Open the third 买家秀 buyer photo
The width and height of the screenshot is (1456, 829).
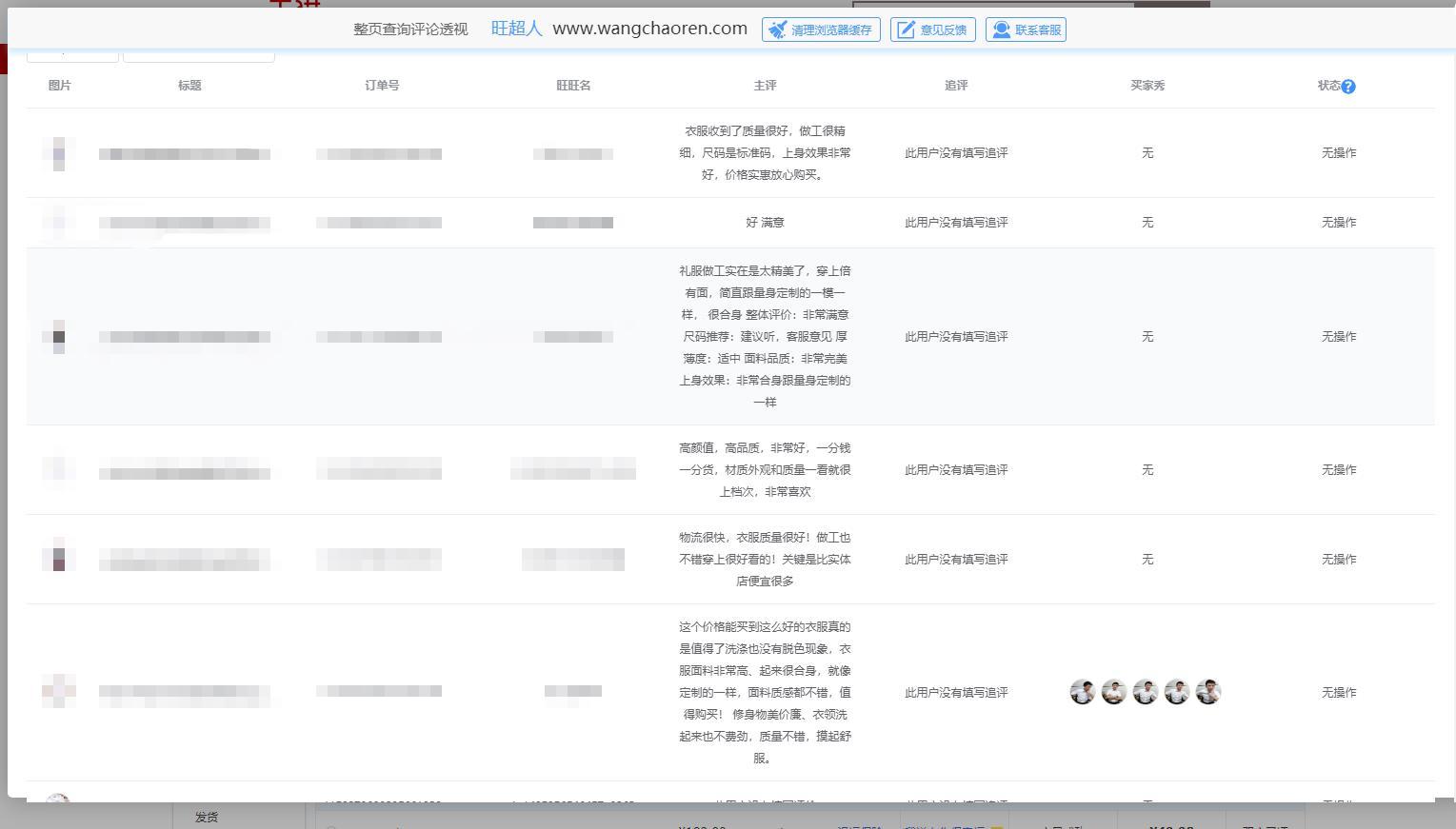click(x=1146, y=692)
